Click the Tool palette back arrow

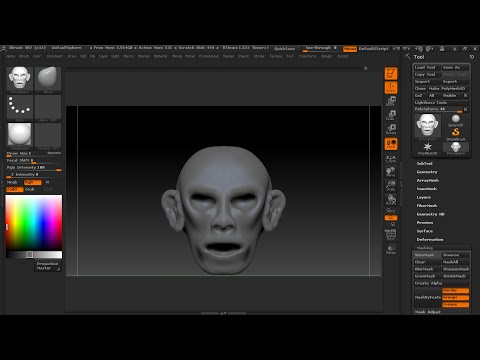[x=408, y=56]
